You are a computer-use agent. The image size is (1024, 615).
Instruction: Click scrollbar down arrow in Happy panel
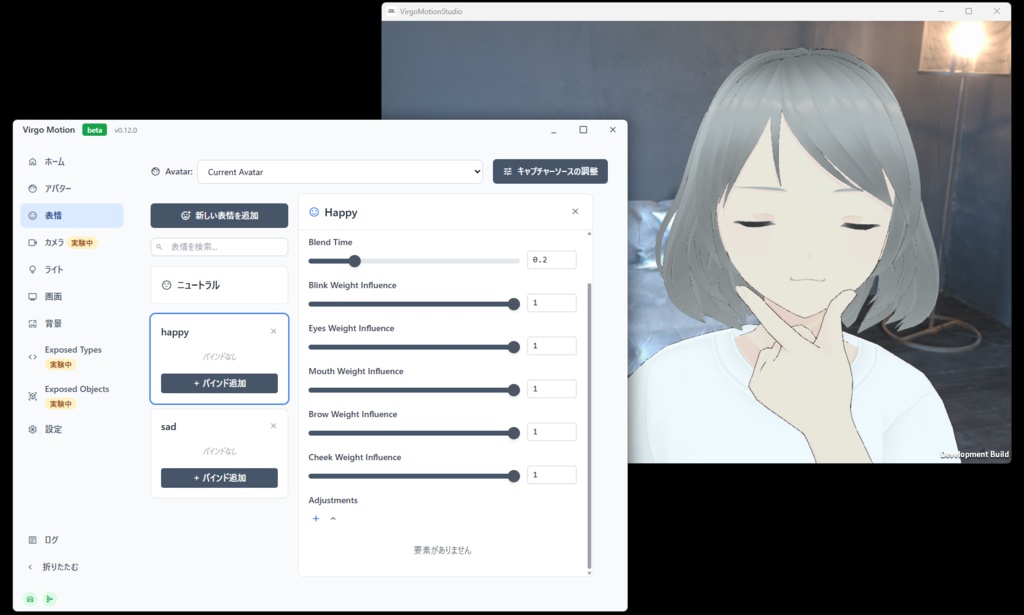tap(589, 573)
